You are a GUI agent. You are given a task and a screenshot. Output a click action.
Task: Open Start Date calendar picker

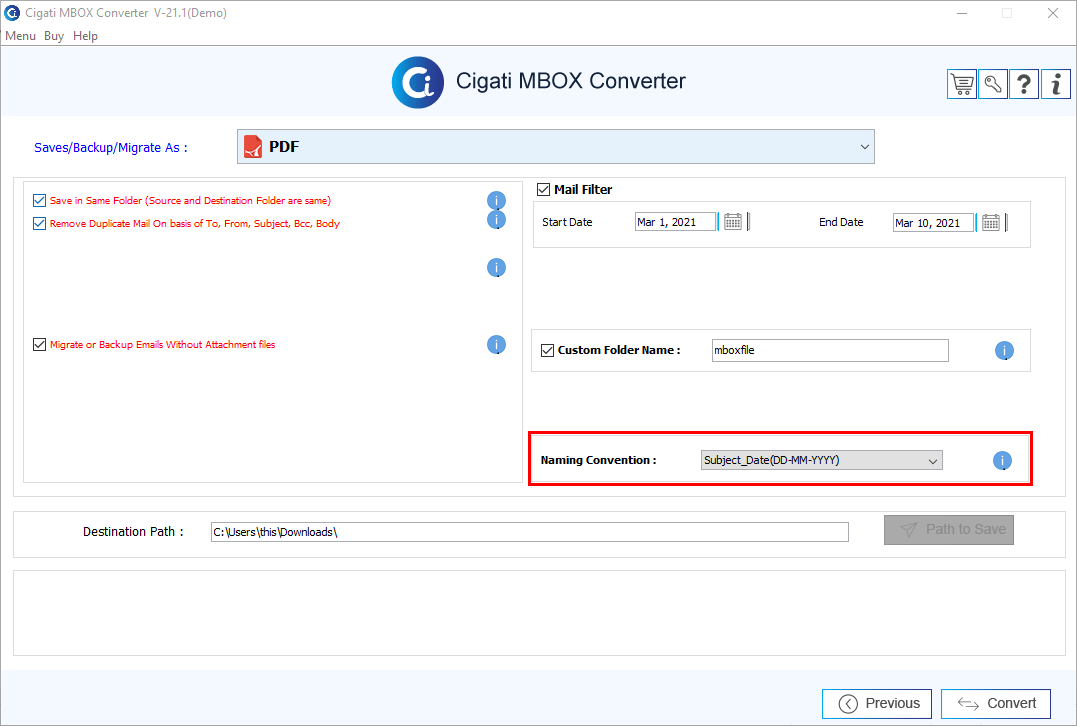click(x=733, y=222)
